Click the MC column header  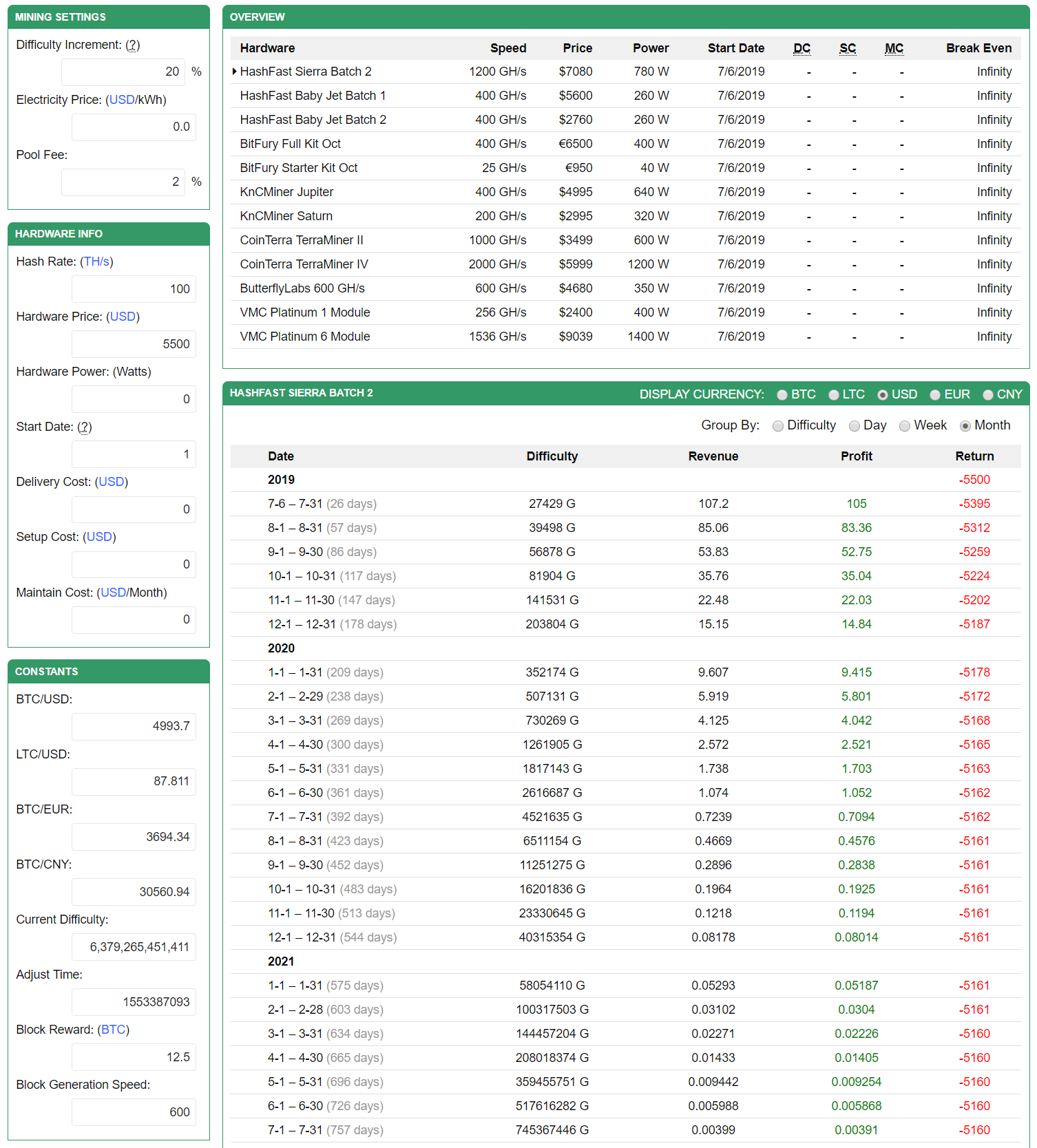pos(894,48)
